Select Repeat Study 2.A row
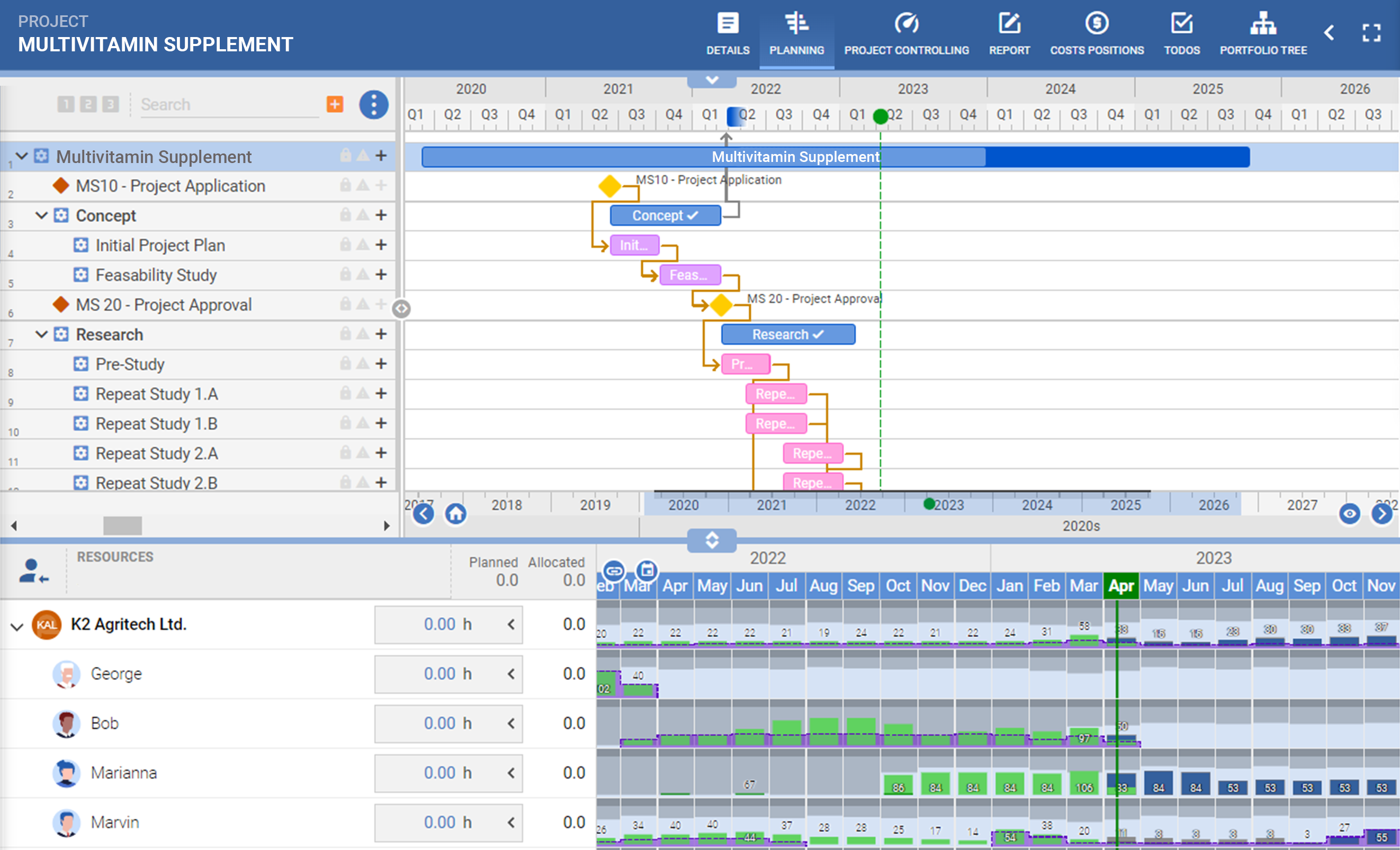The image size is (1400, 850). point(198,454)
